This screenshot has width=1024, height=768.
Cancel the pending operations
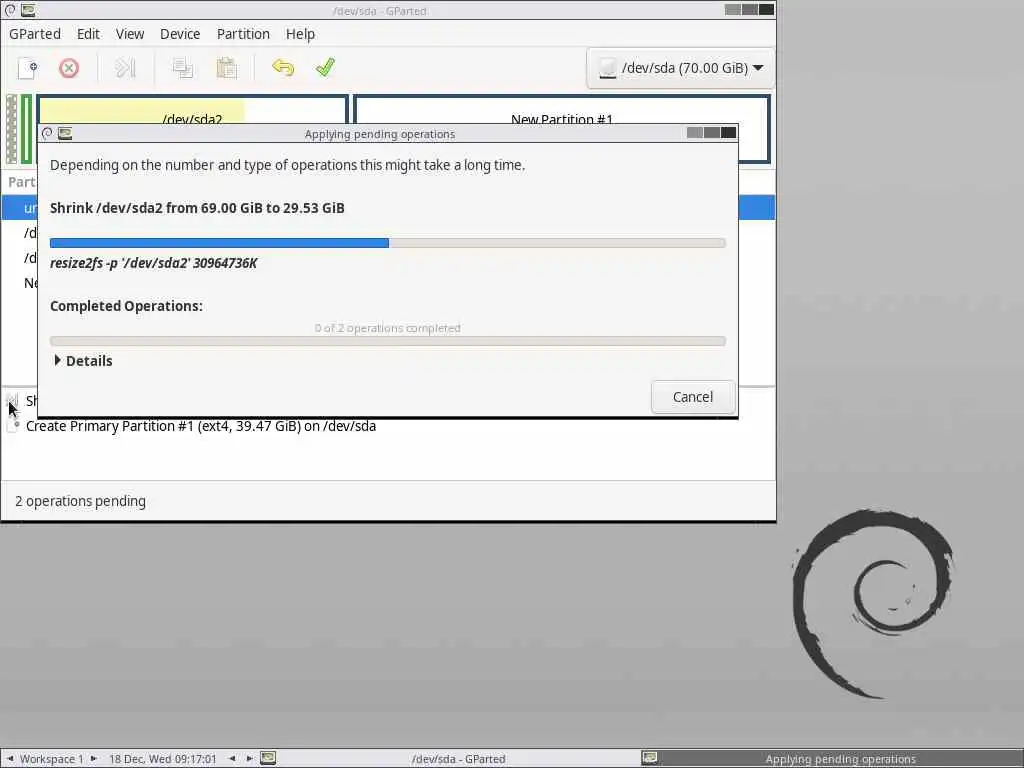(x=693, y=397)
